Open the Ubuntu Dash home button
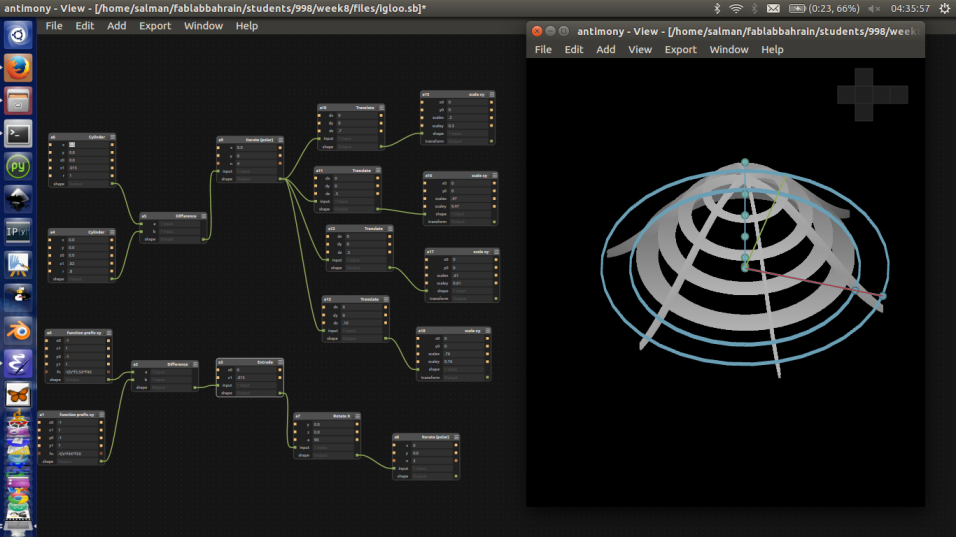The height and width of the screenshot is (537, 956). (x=18, y=35)
